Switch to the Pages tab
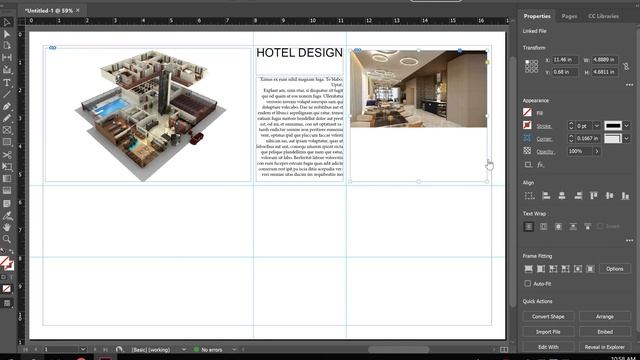The width and height of the screenshot is (640, 360). point(569,16)
